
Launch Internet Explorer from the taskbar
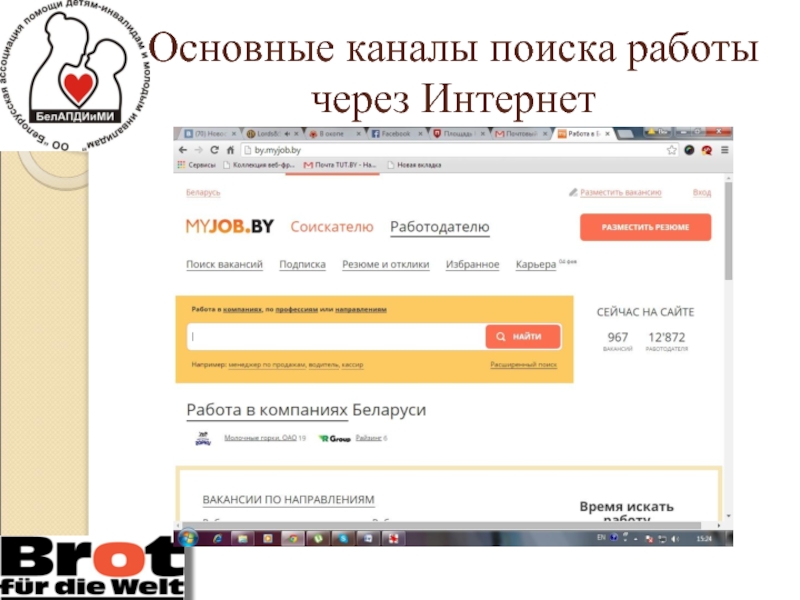[x=217, y=538]
